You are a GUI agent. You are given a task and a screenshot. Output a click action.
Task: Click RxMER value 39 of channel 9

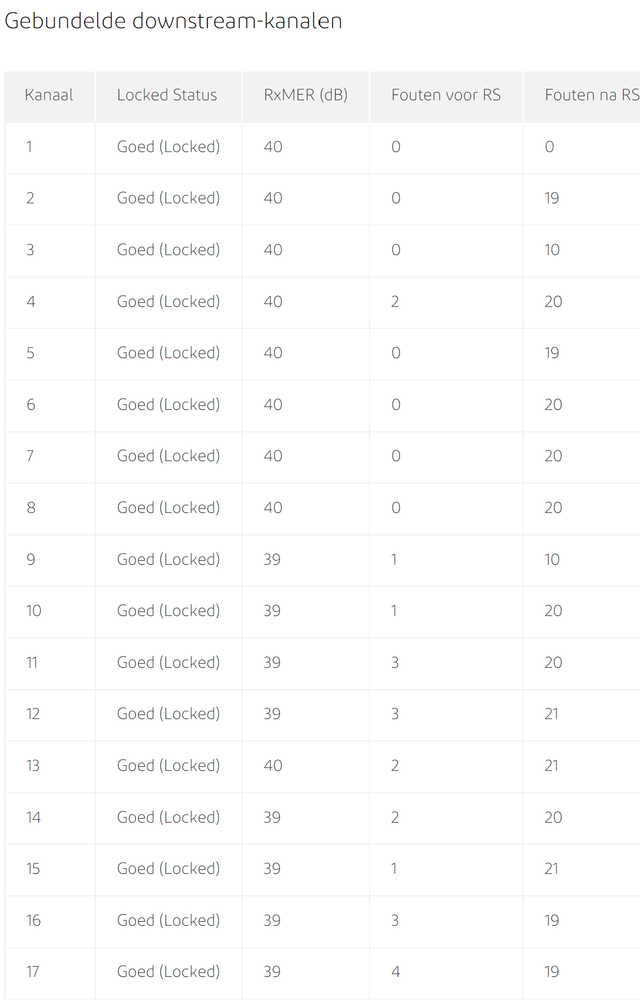tap(272, 559)
